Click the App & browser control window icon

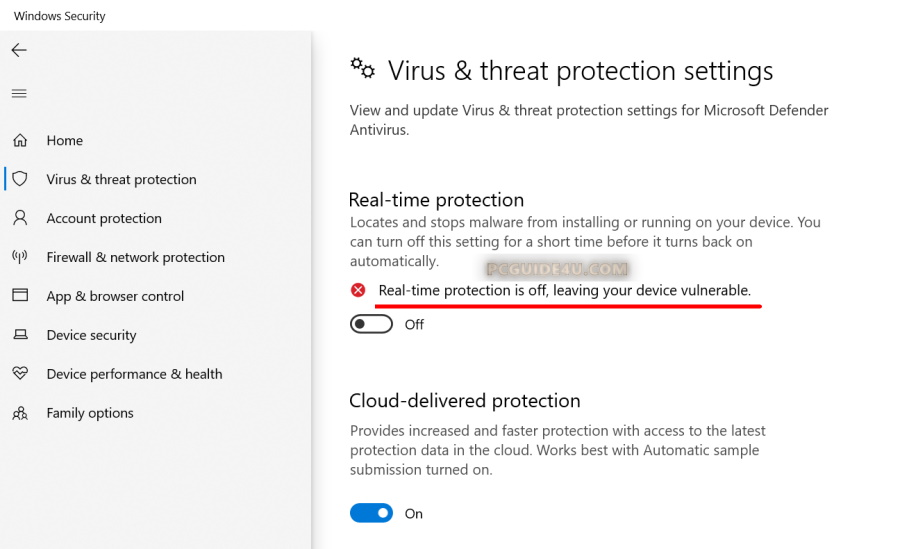(20, 296)
